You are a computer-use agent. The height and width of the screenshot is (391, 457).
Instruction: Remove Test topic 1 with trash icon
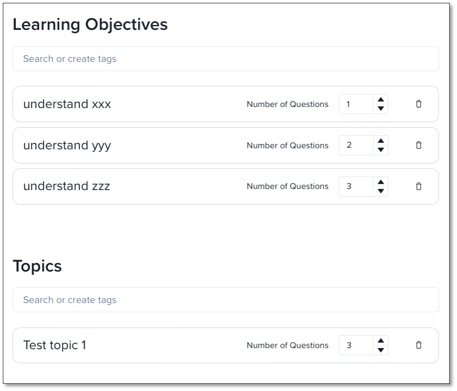pyautogui.click(x=419, y=345)
